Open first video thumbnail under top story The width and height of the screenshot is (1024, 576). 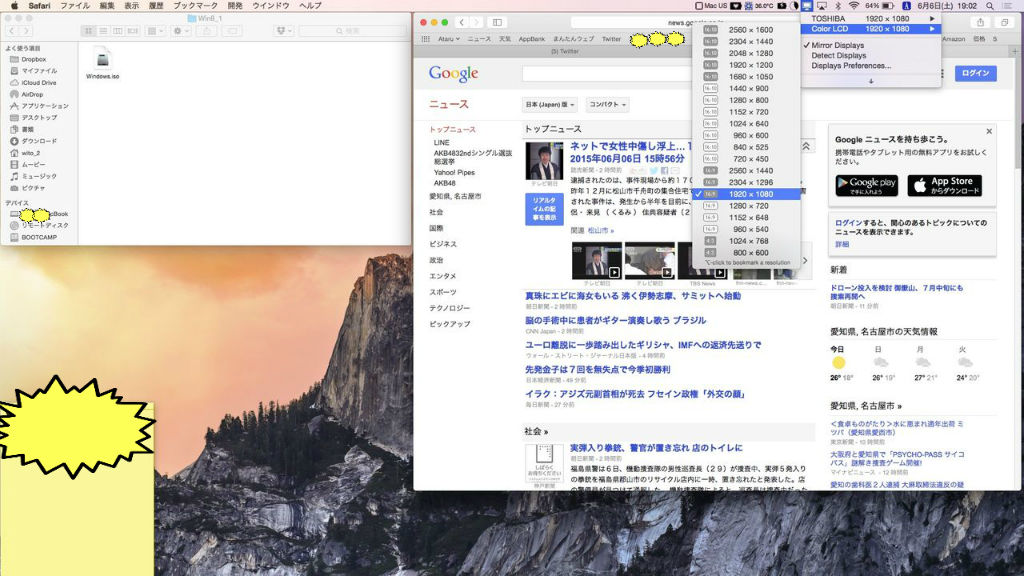pos(596,261)
